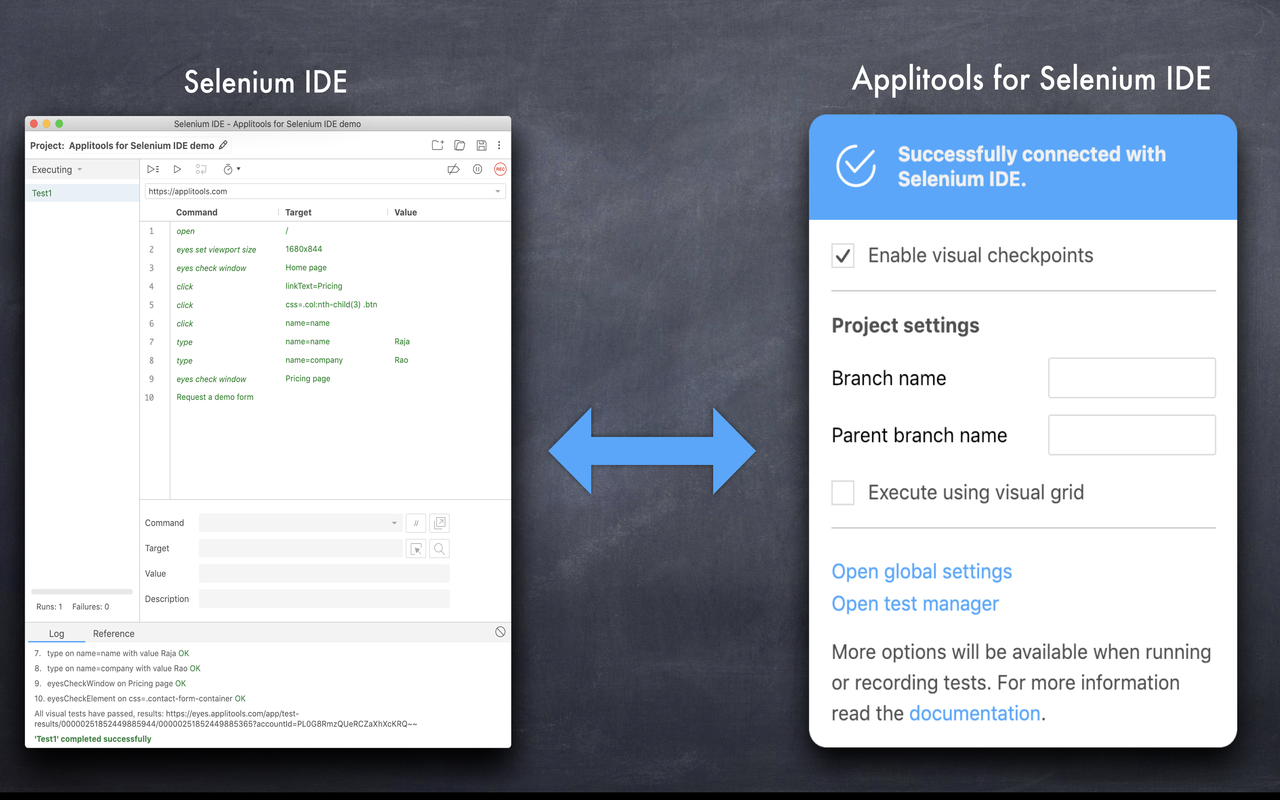Run the current test
Viewport: 1280px width, 800px height.
pyautogui.click(x=177, y=170)
